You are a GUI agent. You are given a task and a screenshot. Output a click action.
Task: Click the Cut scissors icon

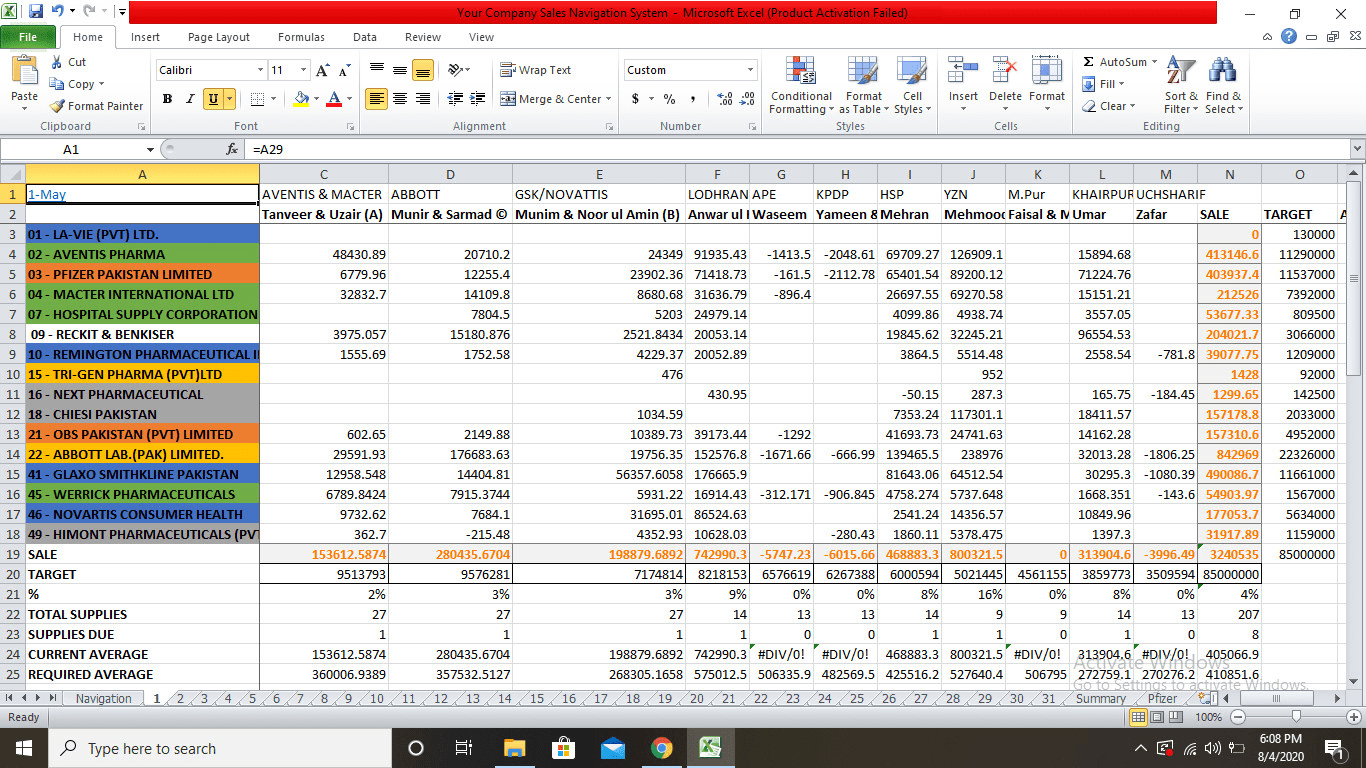57,62
